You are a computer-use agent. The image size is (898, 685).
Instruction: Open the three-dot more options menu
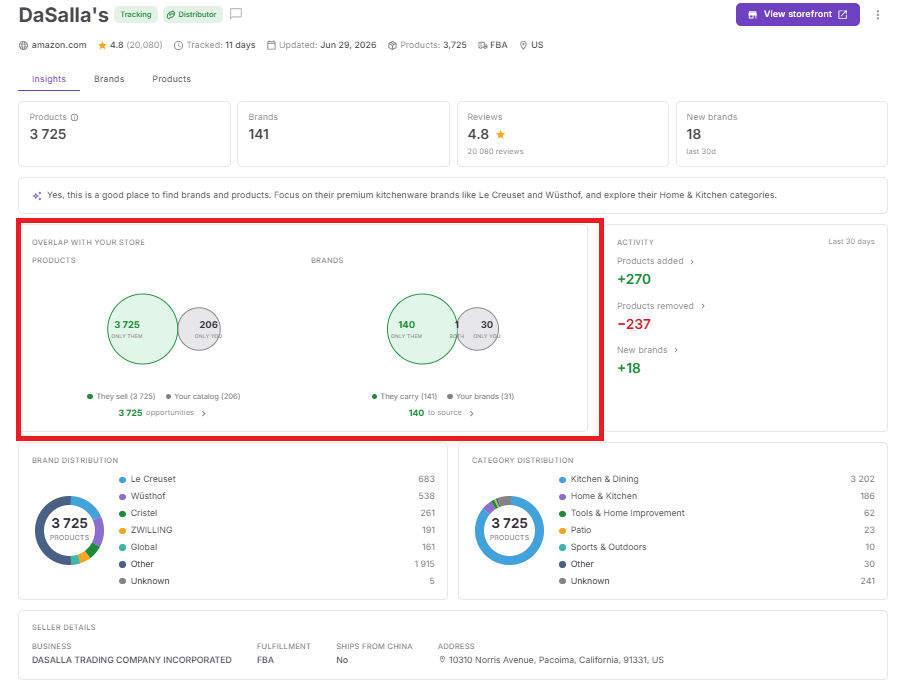(877, 15)
